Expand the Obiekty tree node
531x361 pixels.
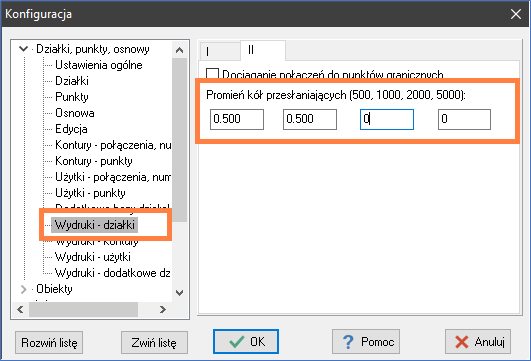pos(23,289)
